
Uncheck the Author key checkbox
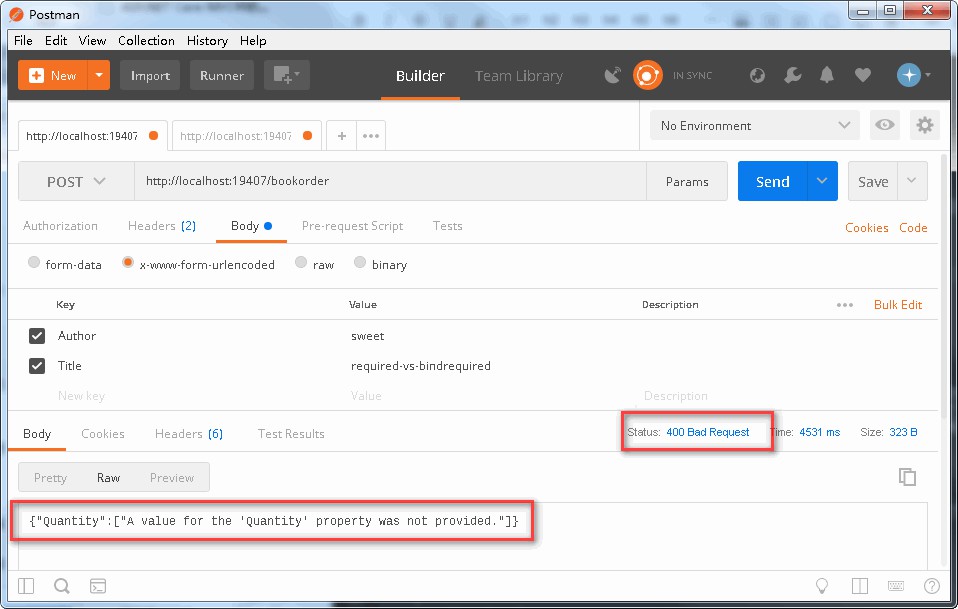point(37,335)
